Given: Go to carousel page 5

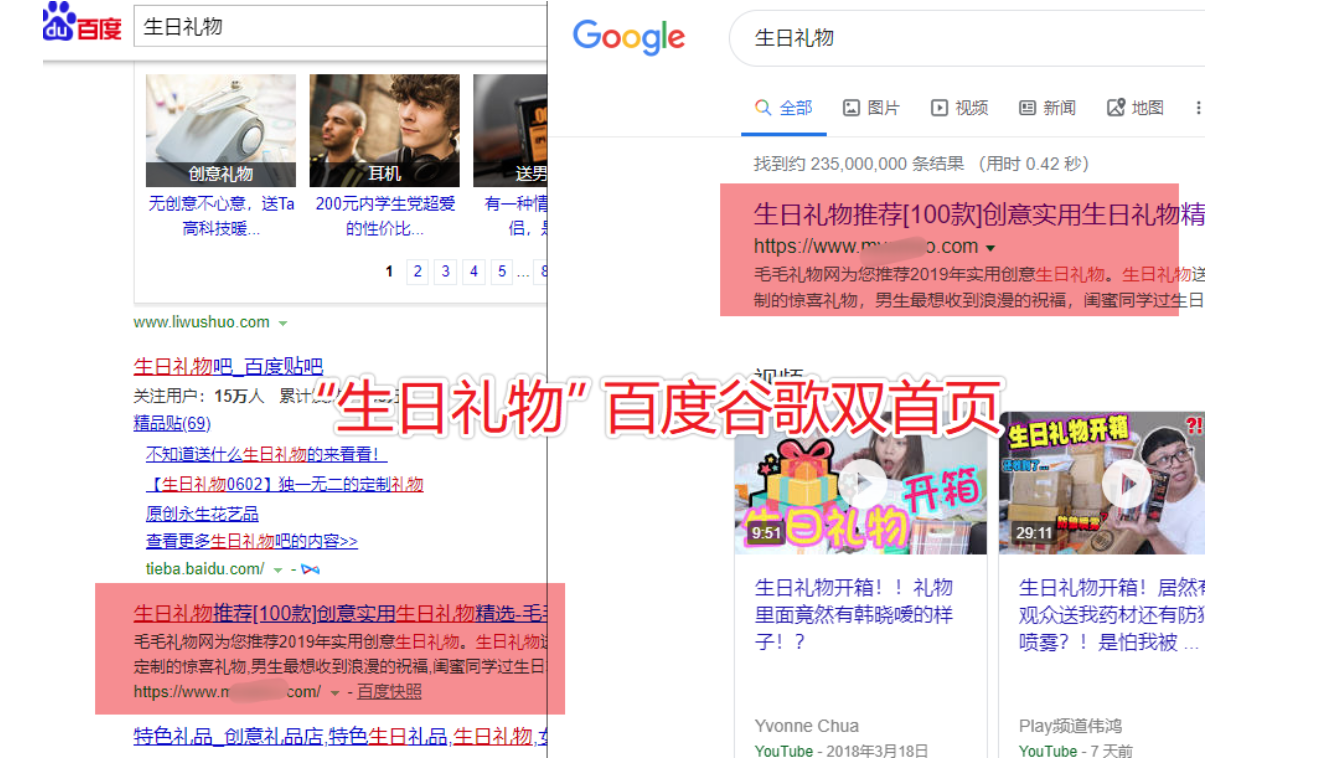Looking at the screenshot, I should [502, 271].
